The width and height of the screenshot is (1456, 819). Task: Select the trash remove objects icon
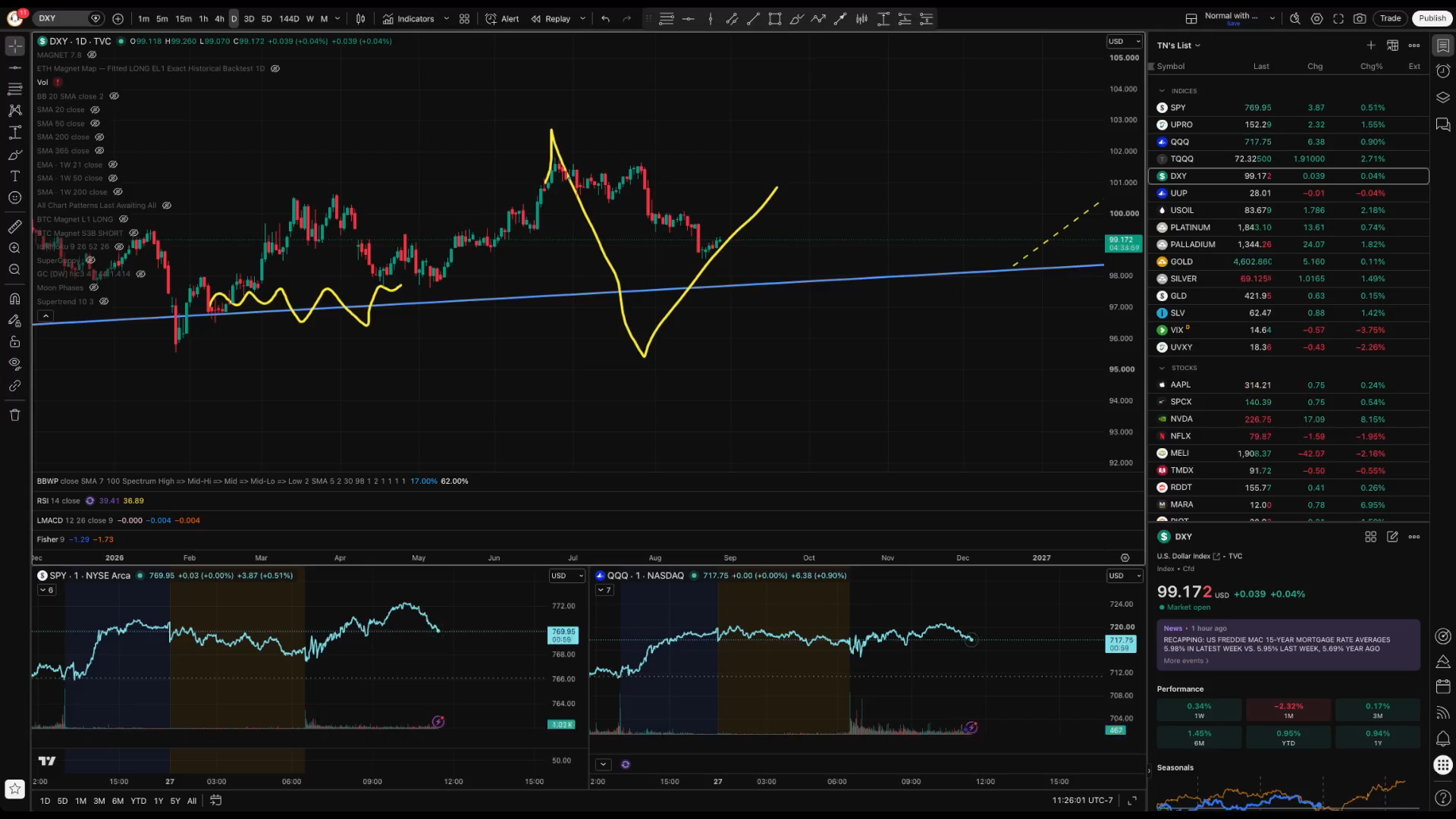[14, 415]
